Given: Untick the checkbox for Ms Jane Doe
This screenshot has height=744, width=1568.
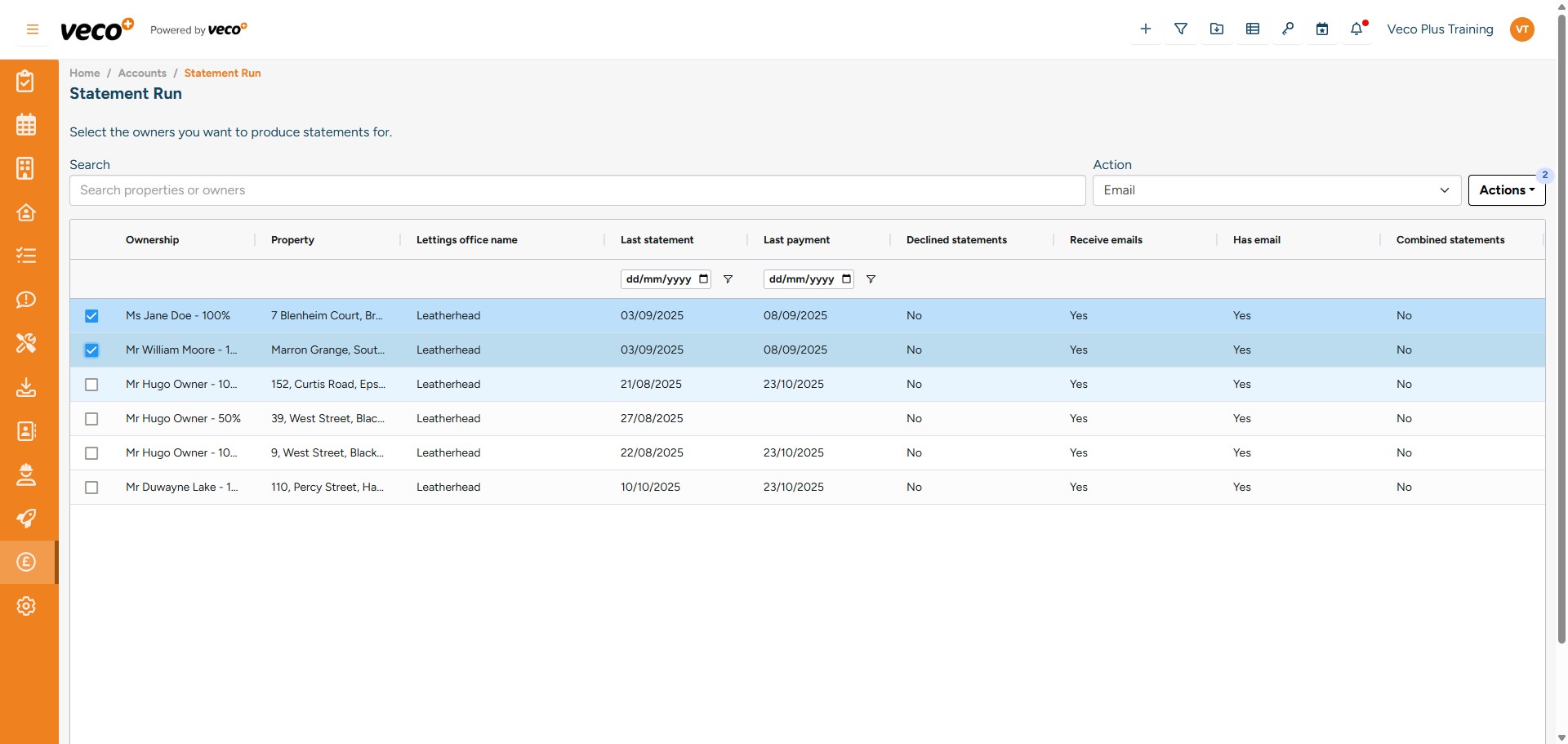Looking at the screenshot, I should [91, 316].
